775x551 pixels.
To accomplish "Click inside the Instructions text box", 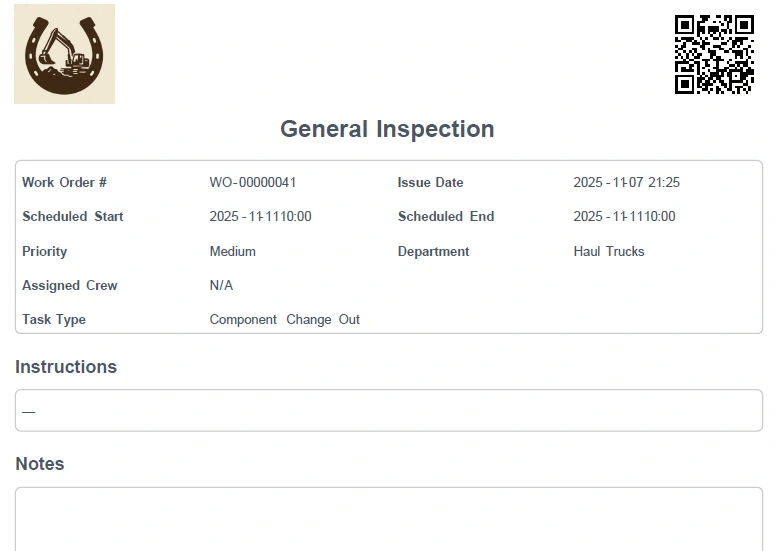I will (388, 410).
